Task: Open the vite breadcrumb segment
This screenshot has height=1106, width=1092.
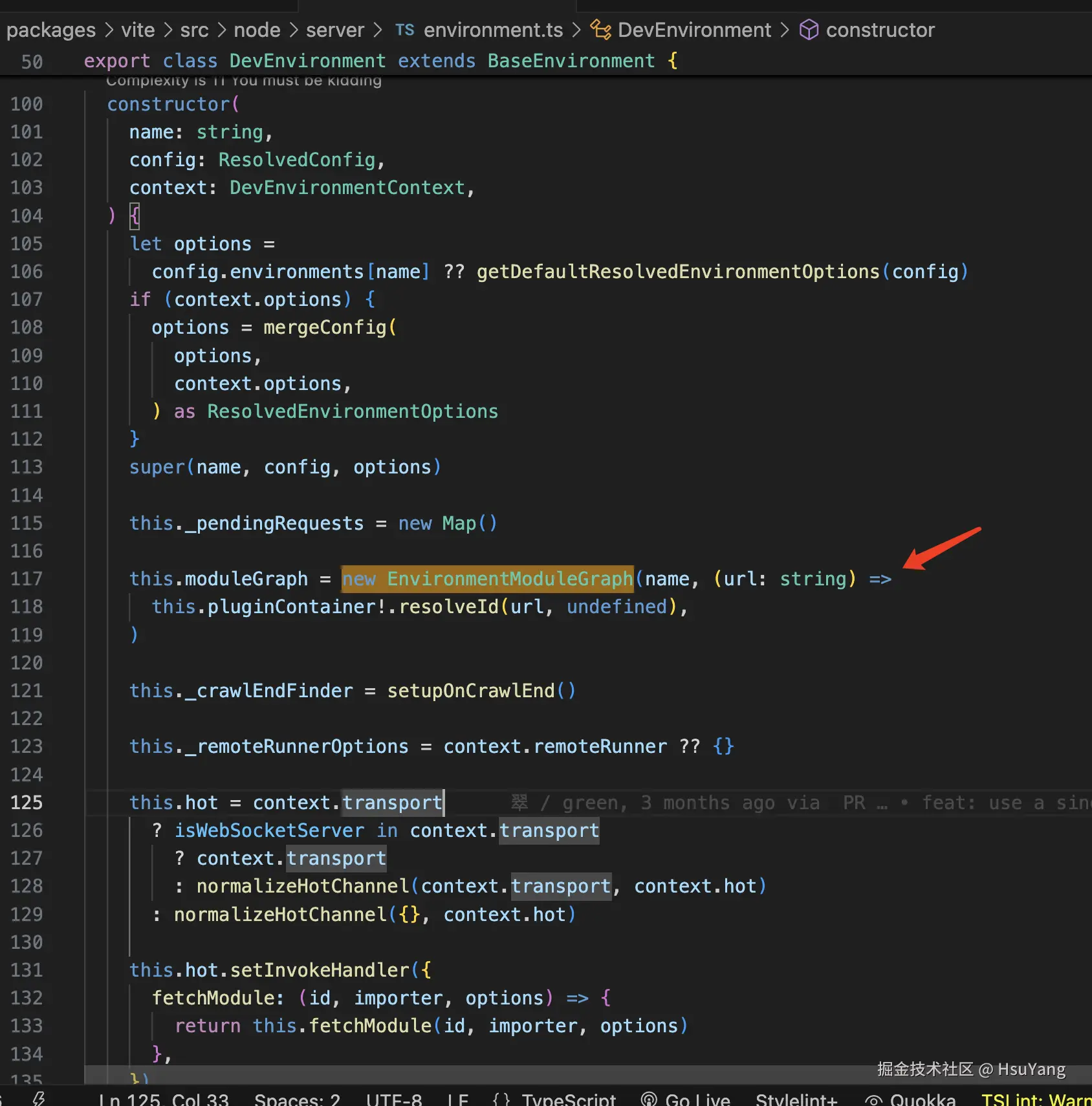Action: (138, 30)
